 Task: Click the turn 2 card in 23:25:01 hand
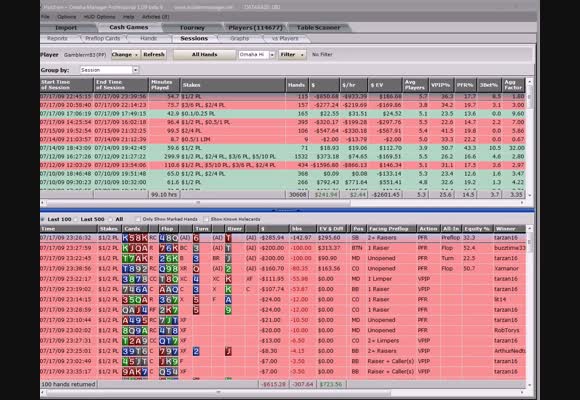tap(196, 351)
